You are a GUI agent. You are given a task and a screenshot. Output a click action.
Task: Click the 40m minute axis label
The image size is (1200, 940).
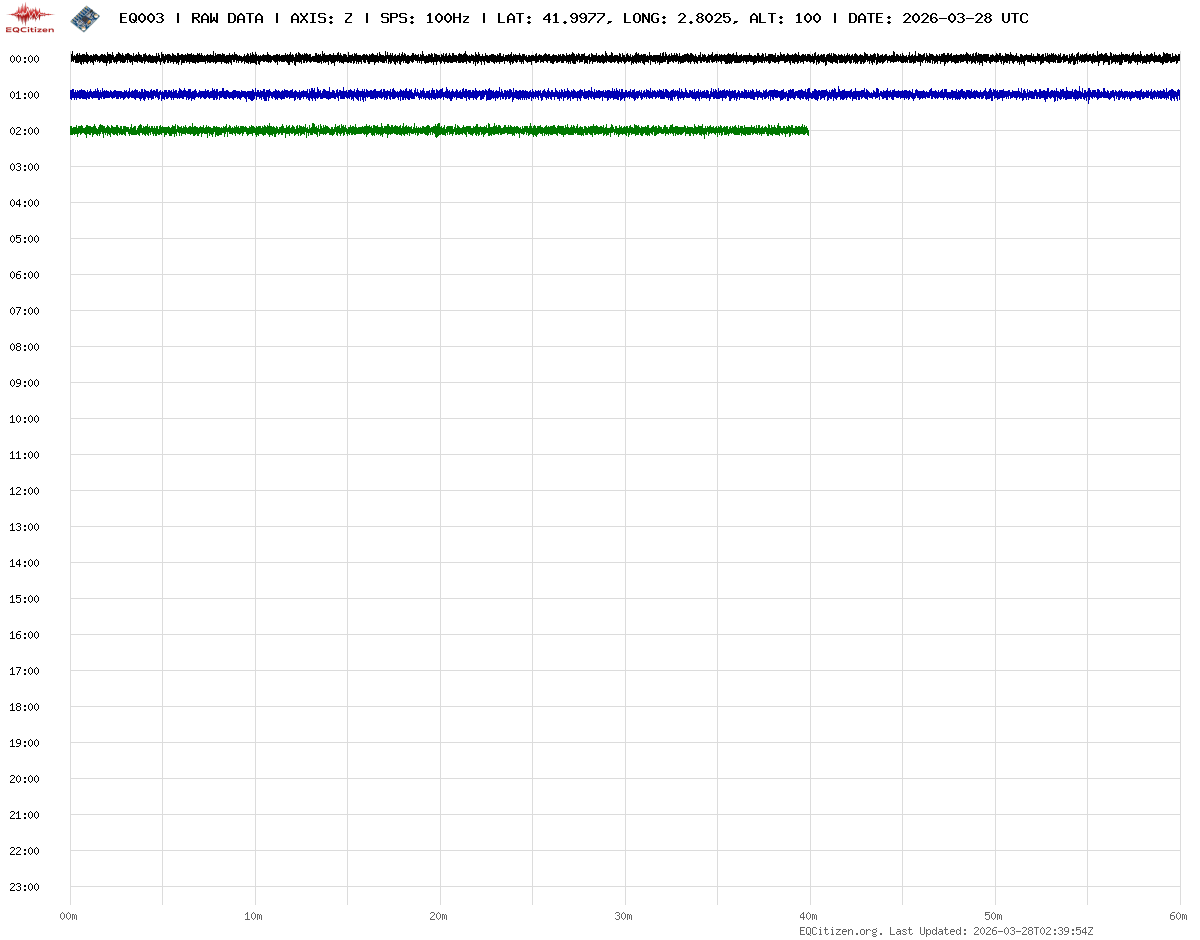(x=809, y=916)
